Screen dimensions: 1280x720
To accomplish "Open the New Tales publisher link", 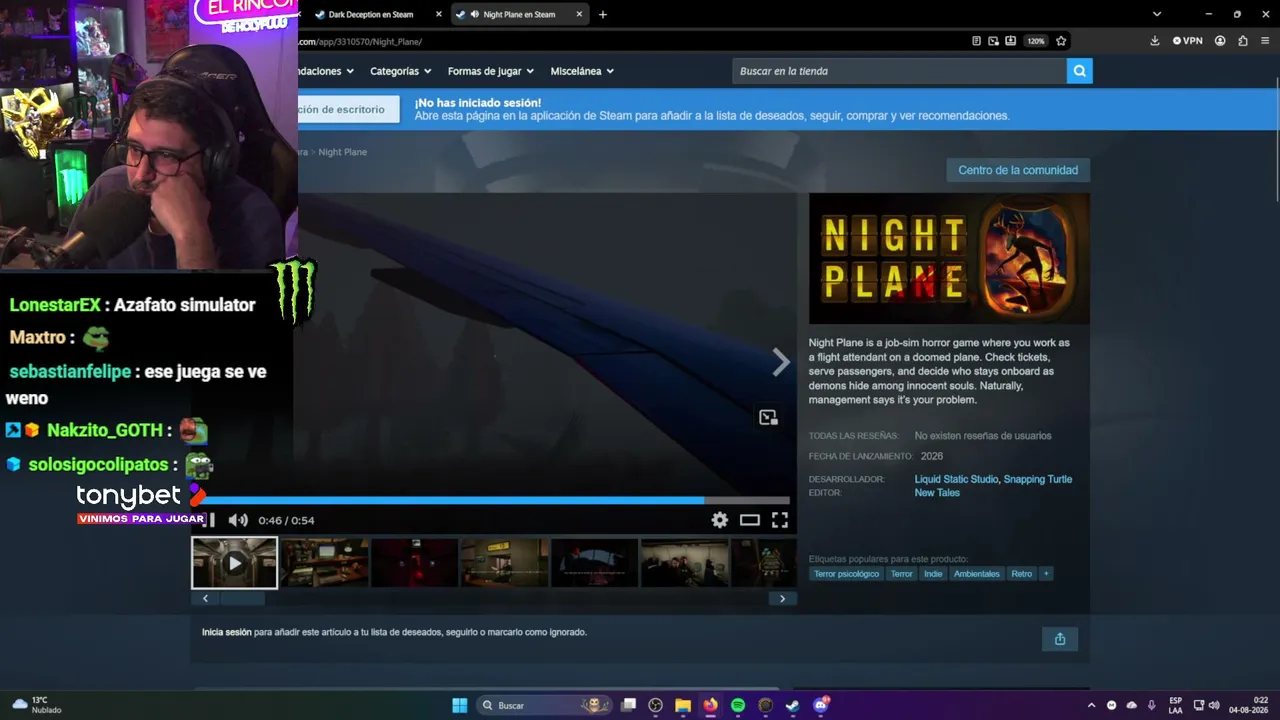I will (x=937, y=493).
